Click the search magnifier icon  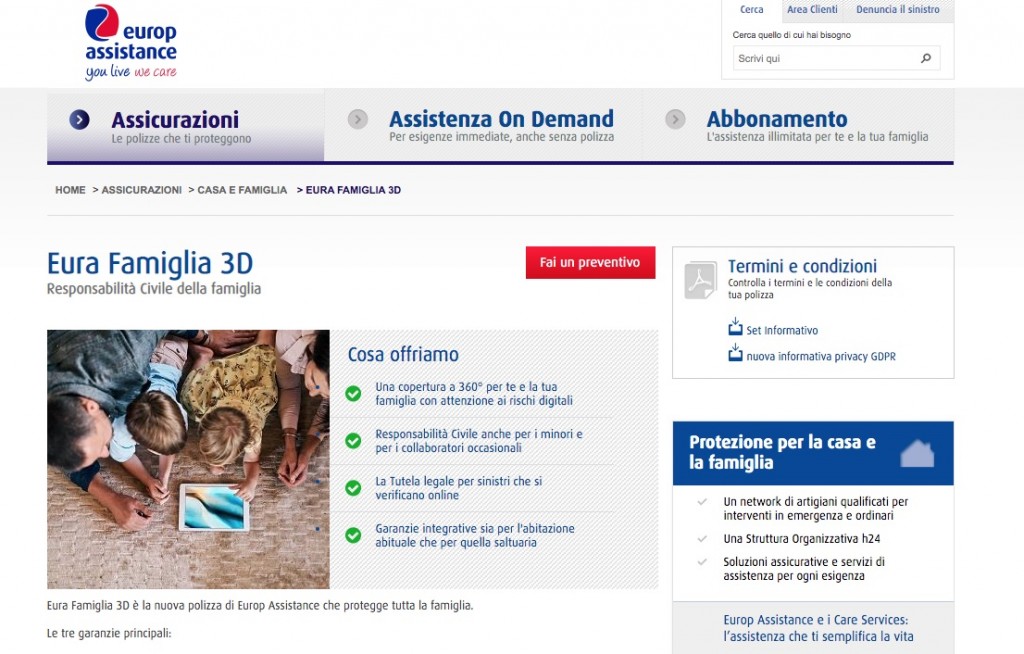[x=926, y=59]
